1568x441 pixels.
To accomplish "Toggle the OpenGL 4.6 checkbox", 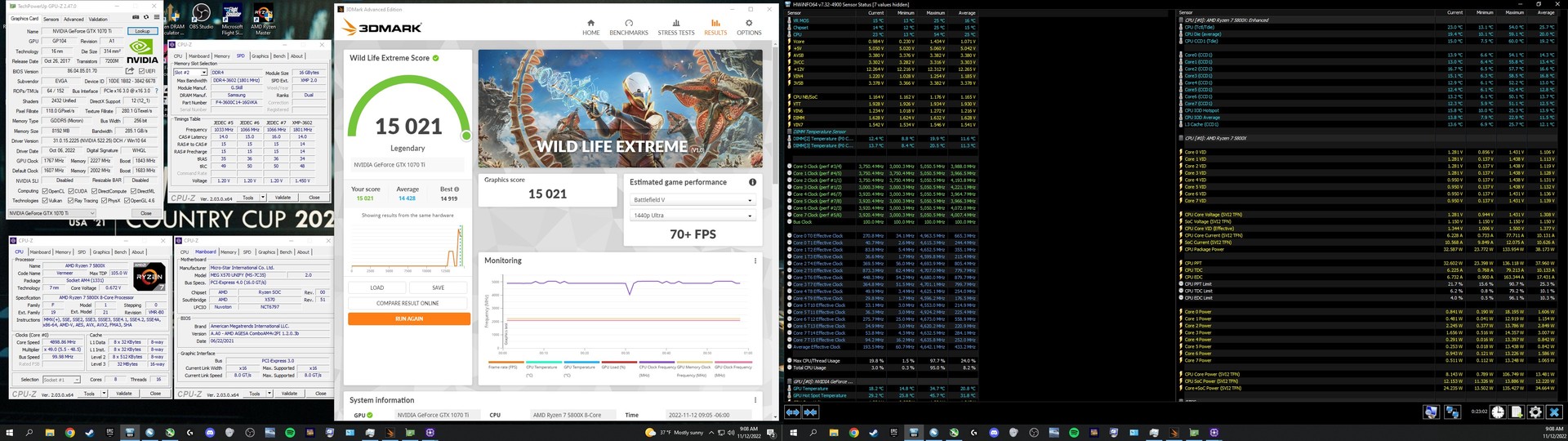I will click(x=127, y=201).
